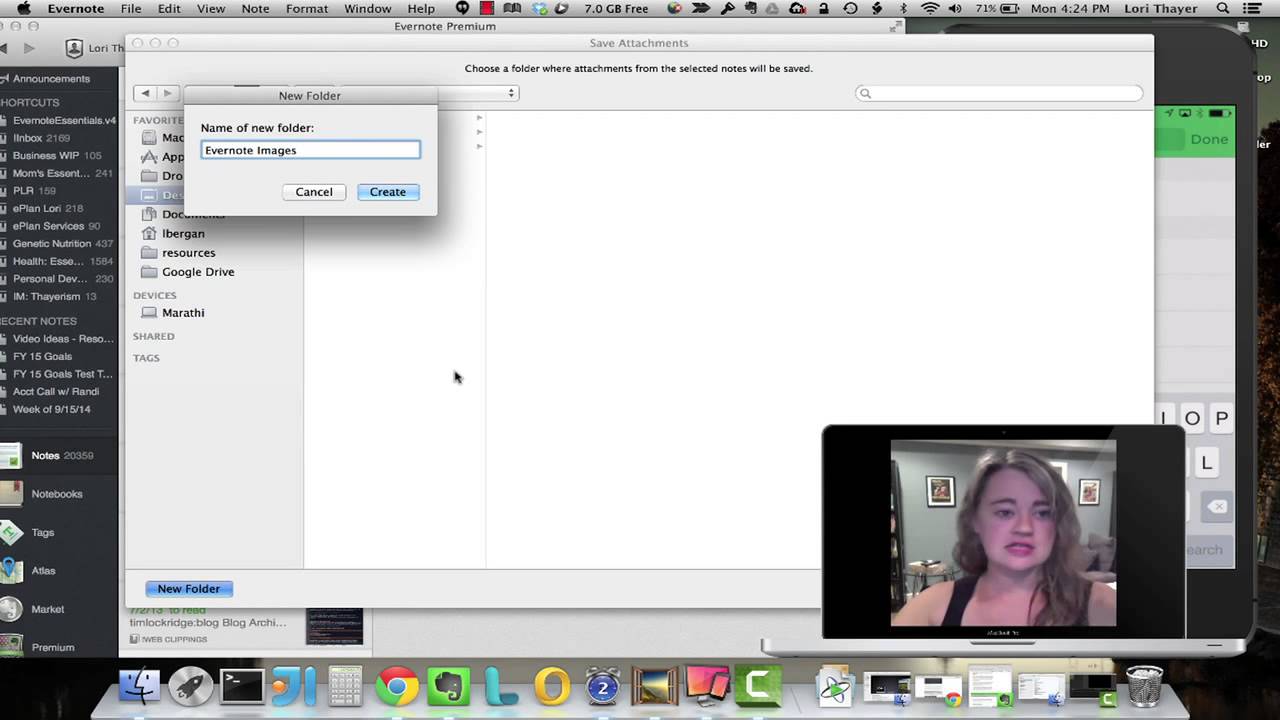This screenshot has width=1280, height=720.
Task: Open volume control in menu bar
Action: click(x=956, y=8)
